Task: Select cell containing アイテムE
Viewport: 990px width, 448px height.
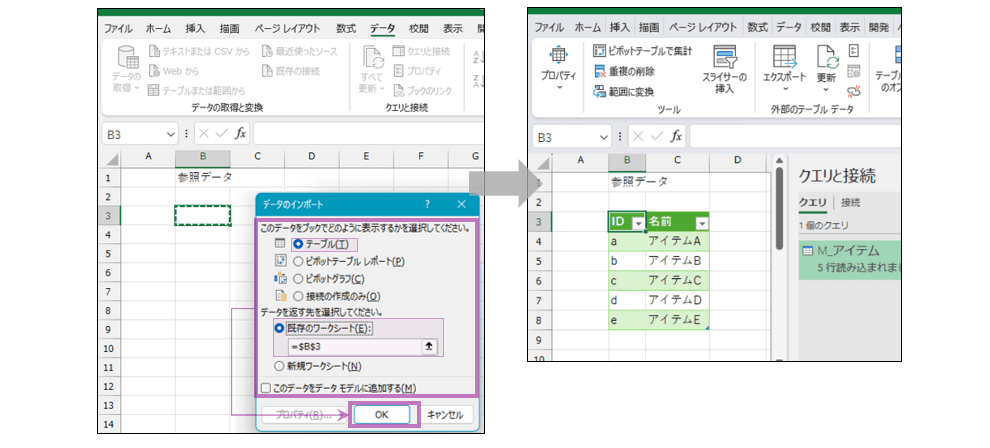Action: 677,320
